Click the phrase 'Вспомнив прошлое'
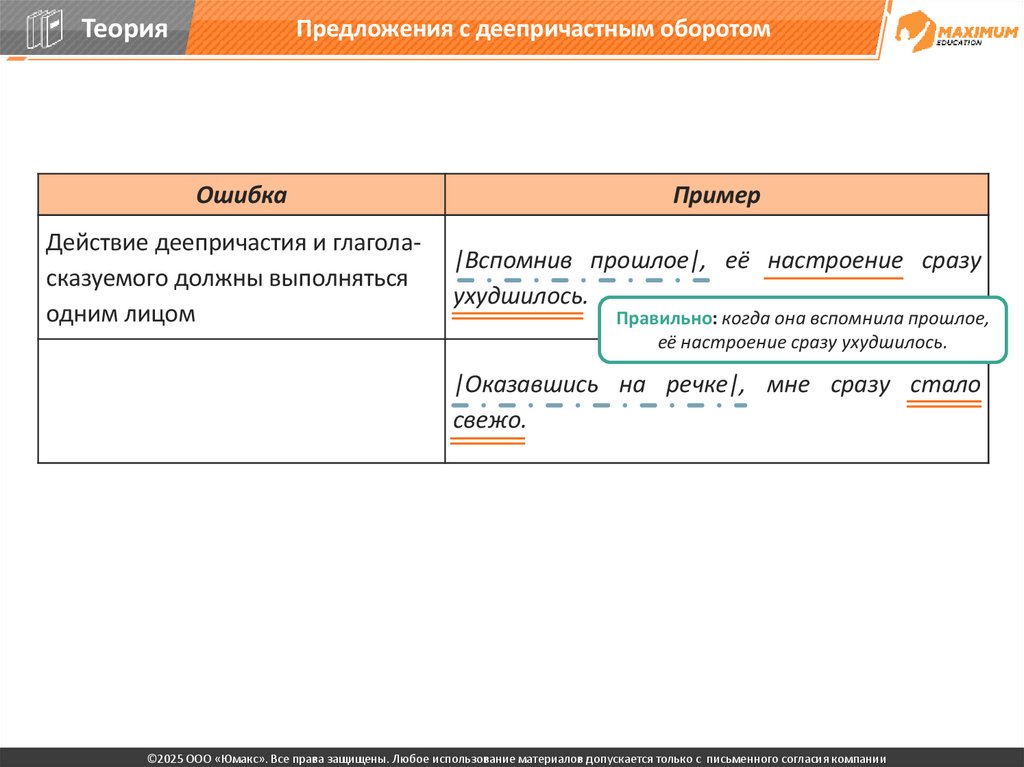The image size is (1024, 767). click(577, 260)
